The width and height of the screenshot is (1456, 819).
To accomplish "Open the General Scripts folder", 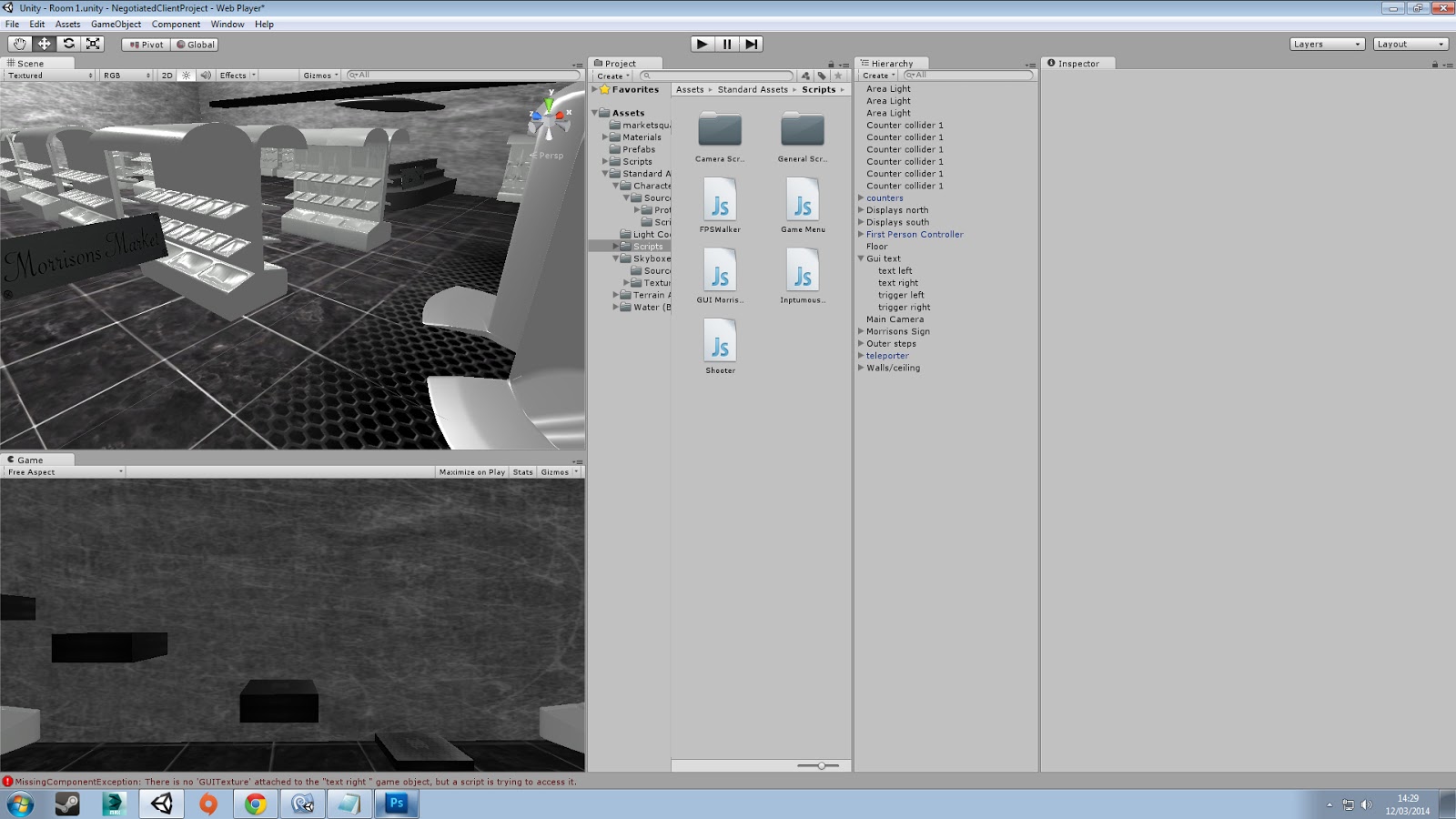I will 803,137.
